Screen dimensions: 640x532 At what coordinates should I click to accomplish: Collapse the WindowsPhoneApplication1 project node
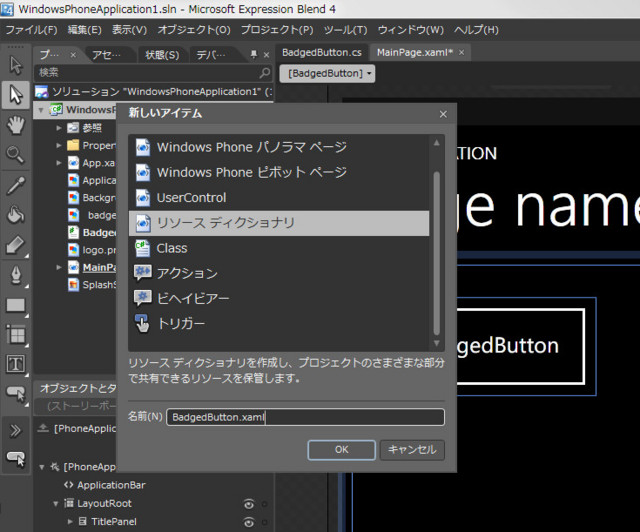[40, 110]
